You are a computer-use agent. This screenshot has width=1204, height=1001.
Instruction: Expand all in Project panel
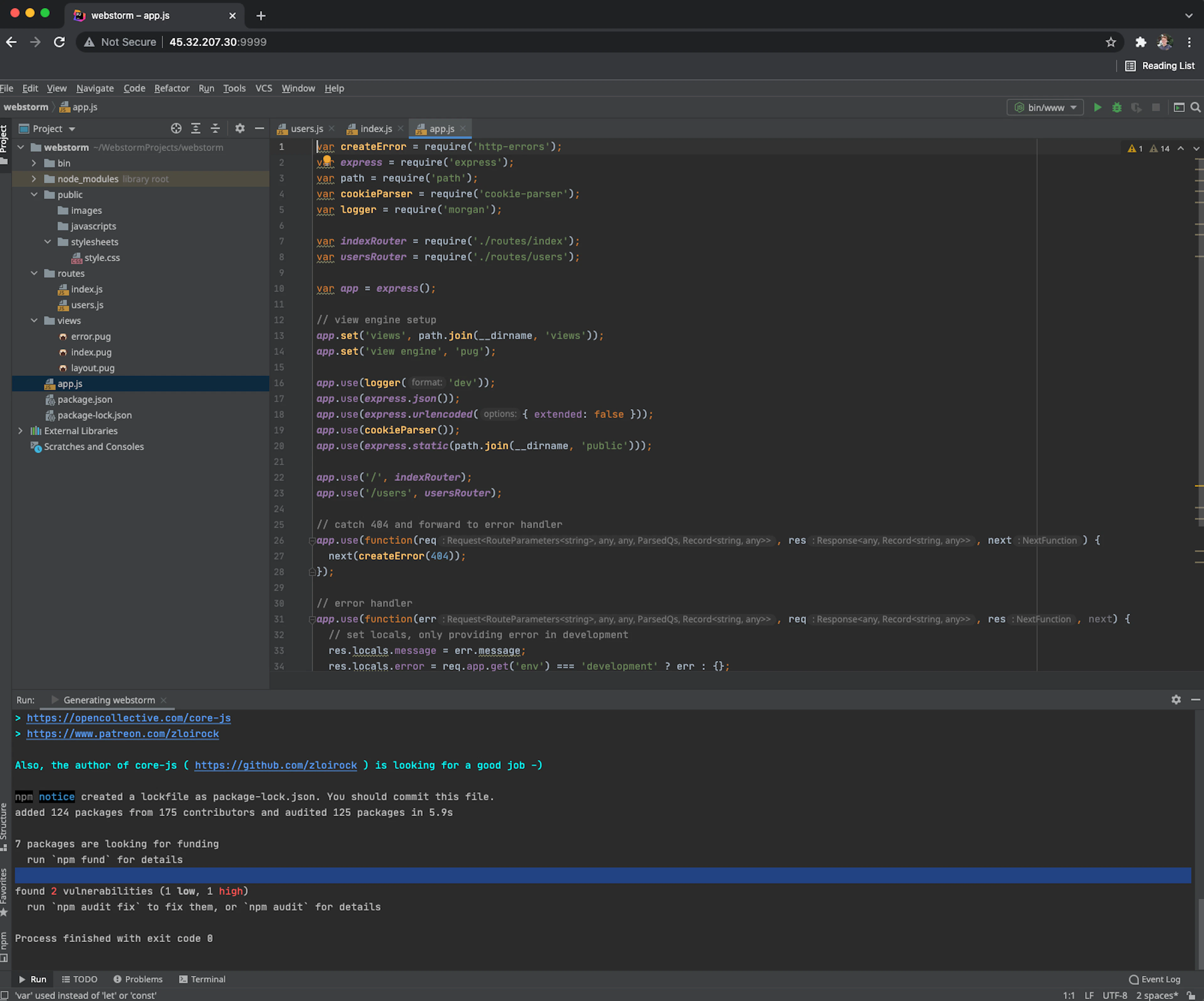click(x=196, y=128)
